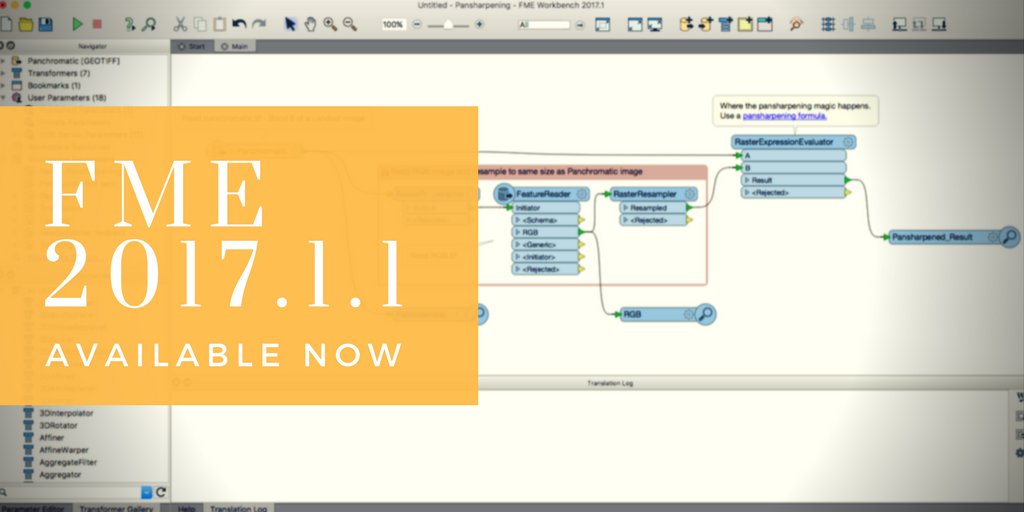Expand the <Generic> port on FeatureReader
1024x512 pixels.
pyautogui.click(x=518, y=245)
